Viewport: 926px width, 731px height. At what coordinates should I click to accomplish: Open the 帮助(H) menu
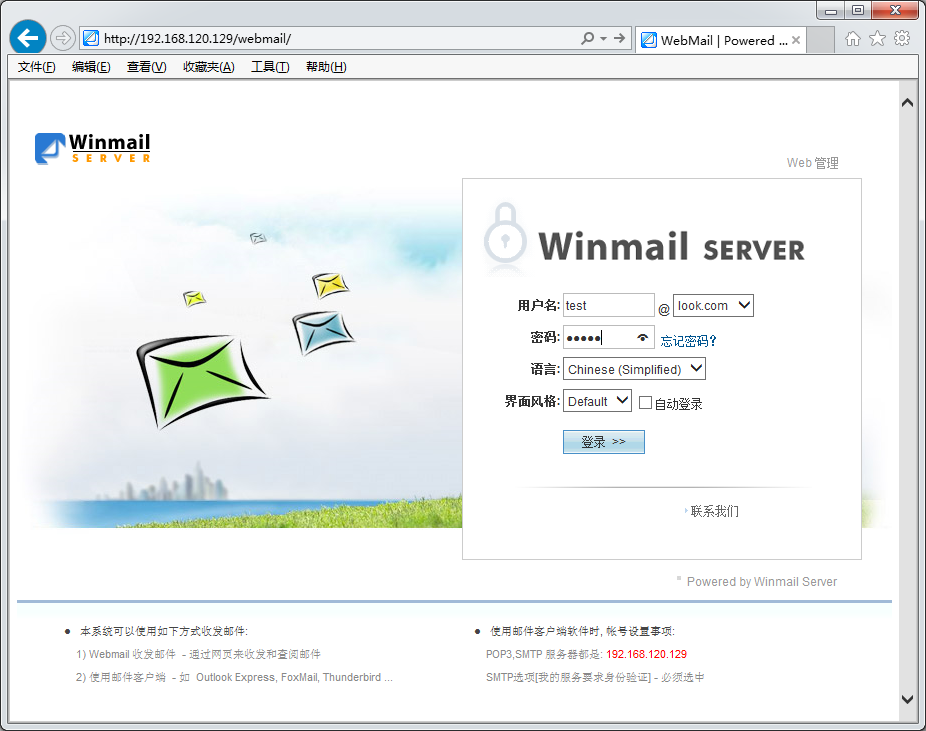click(326, 67)
